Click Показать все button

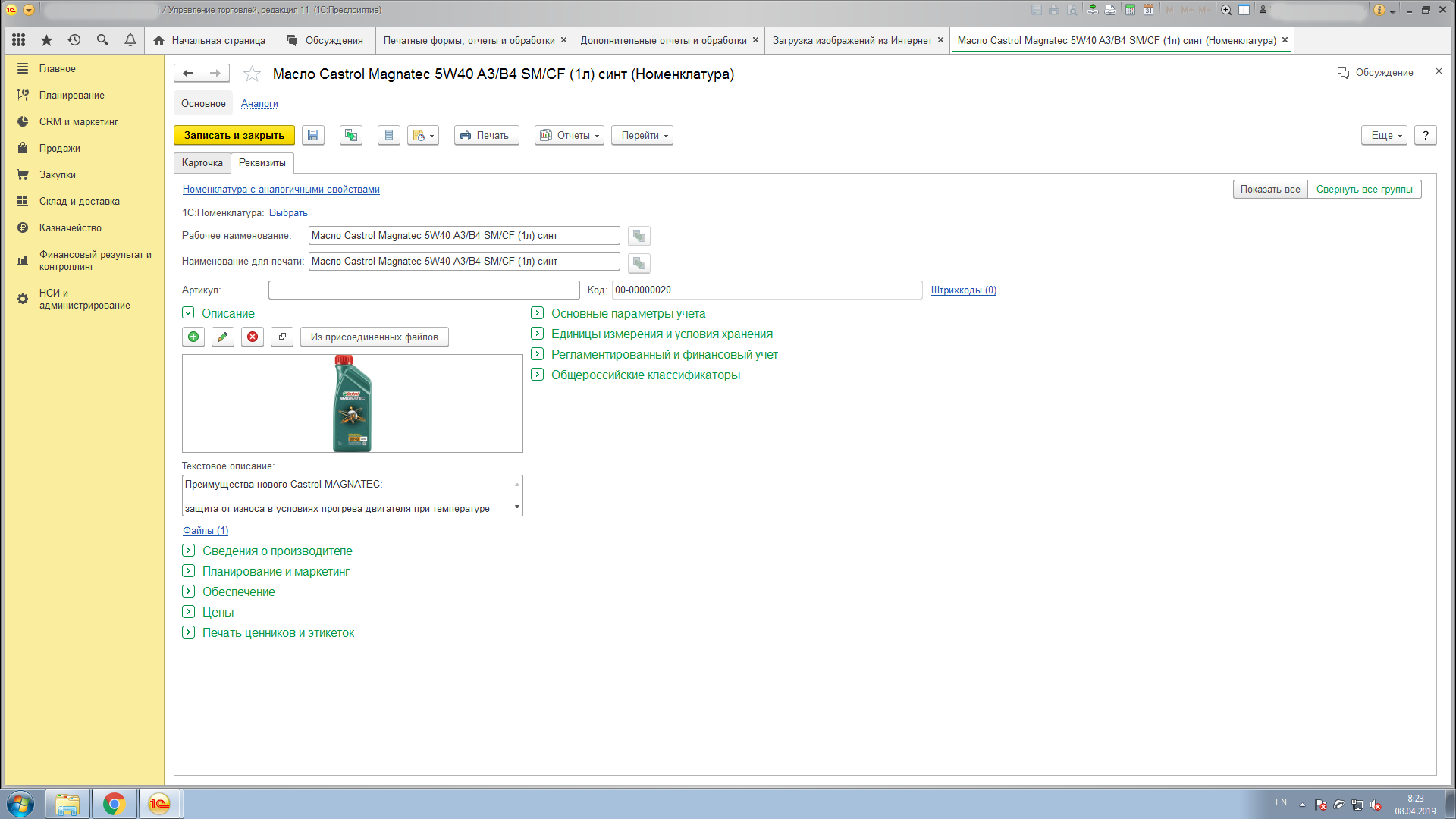click(x=1270, y=190)
